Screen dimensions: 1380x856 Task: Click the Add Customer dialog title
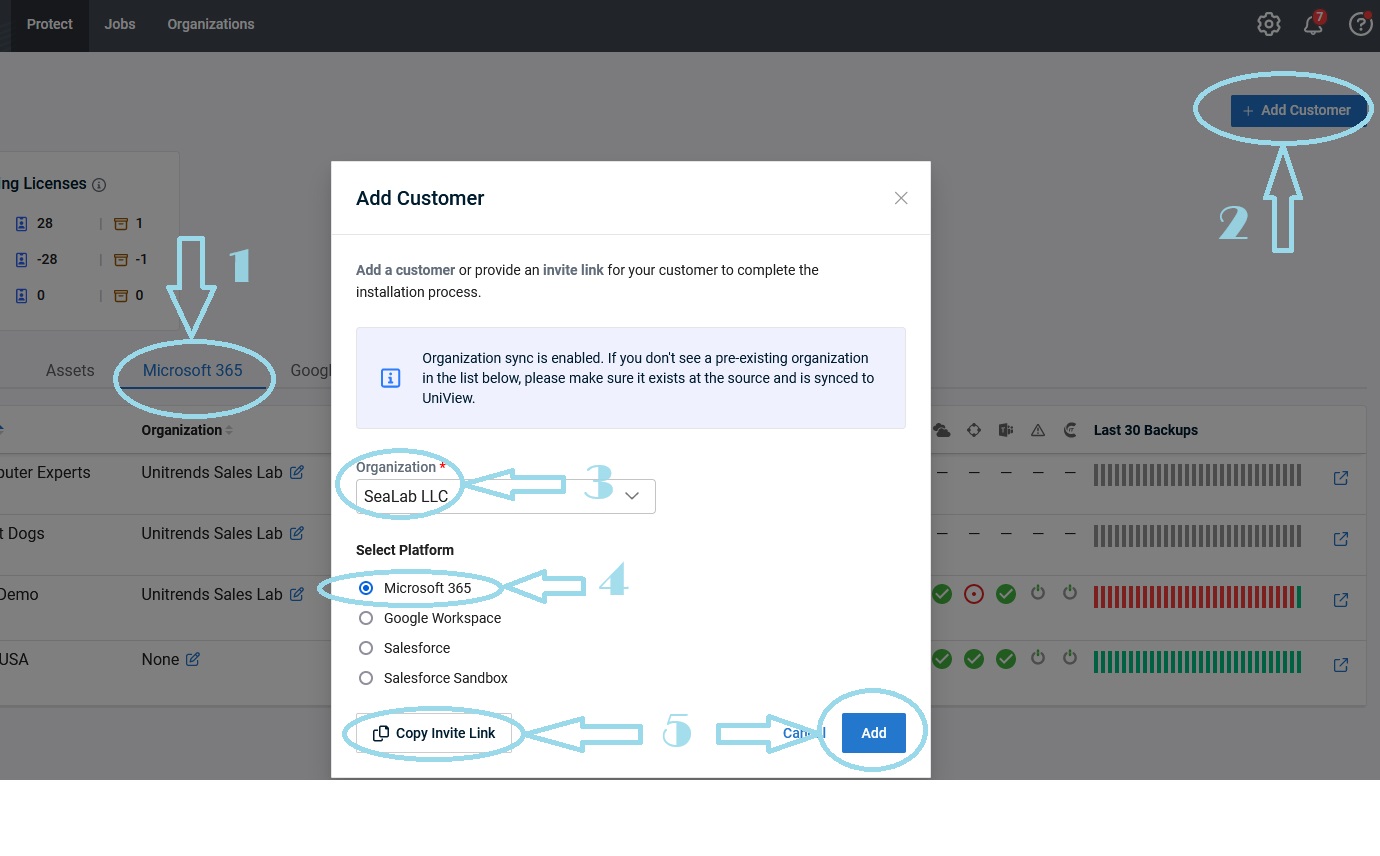420,198
